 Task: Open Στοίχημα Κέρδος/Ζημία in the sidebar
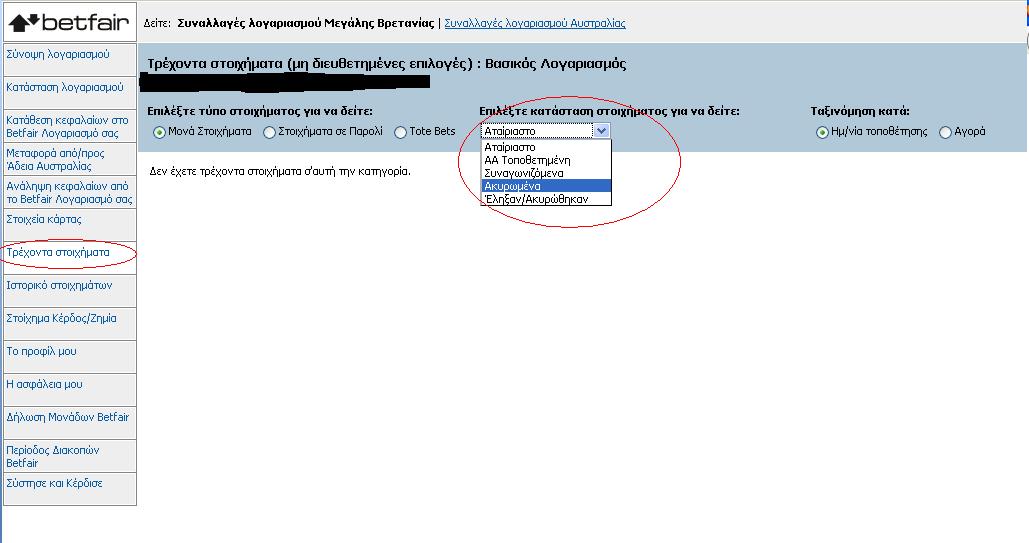61,318
